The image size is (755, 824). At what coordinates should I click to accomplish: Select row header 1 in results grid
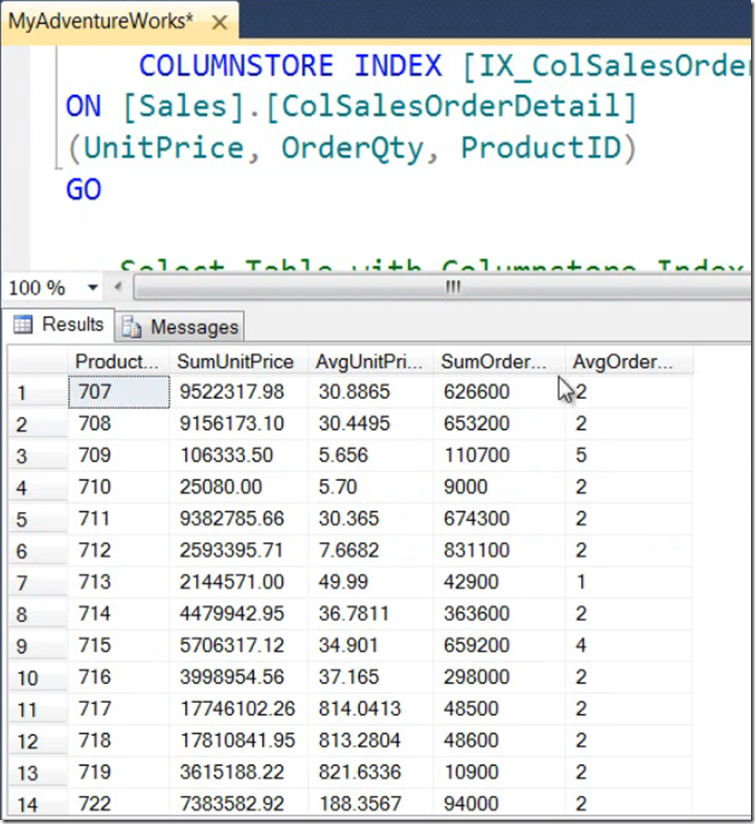click(x=38, y=392)
